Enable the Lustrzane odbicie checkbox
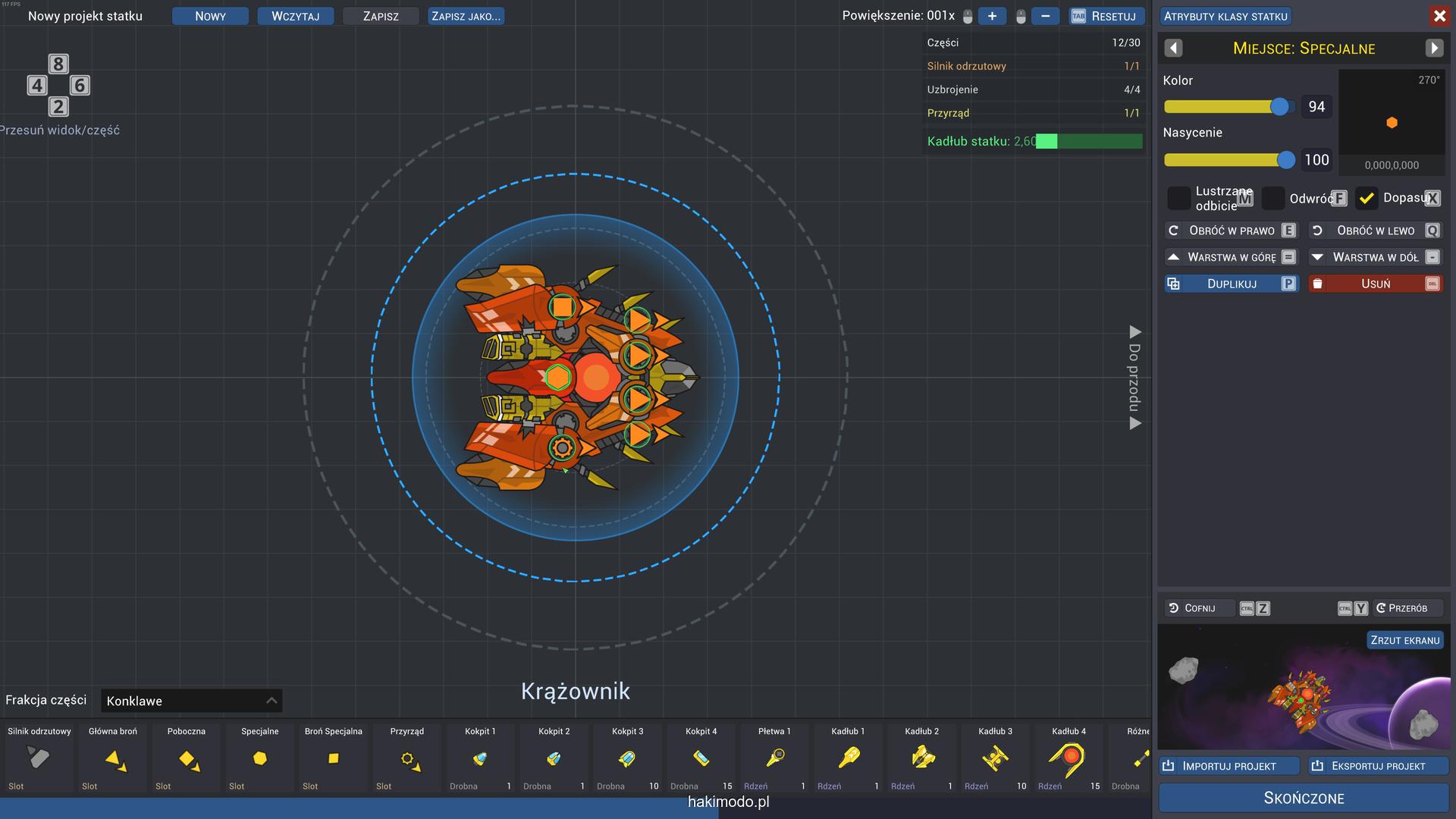Viewport: 1456px width, 819px height. [1178, 199]
